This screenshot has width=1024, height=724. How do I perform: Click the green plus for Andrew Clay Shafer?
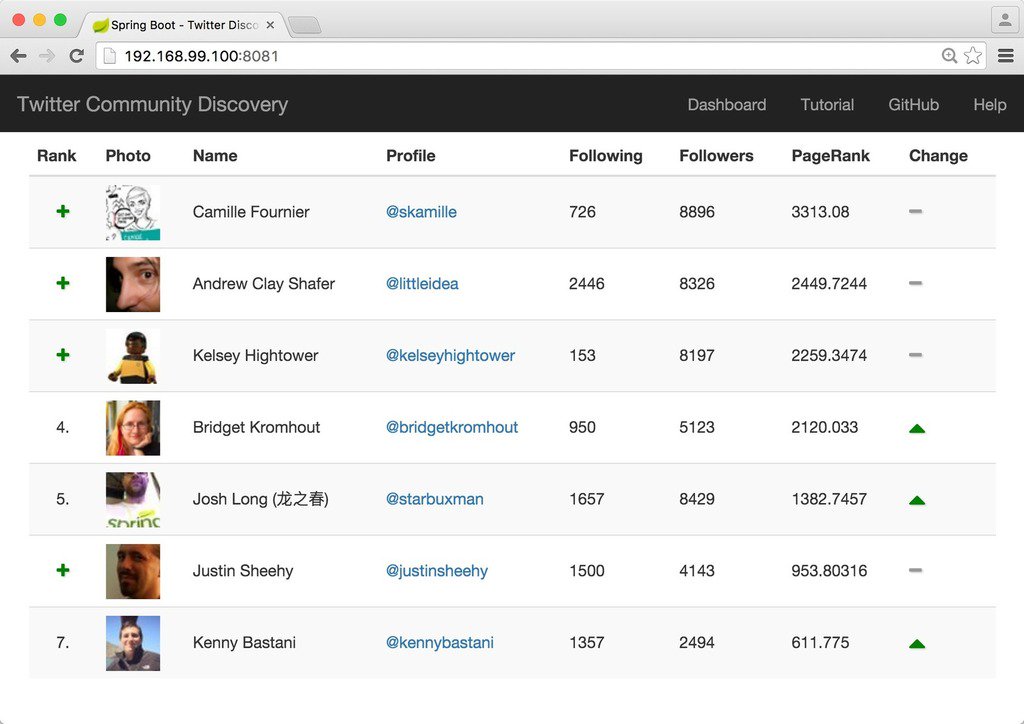(63, 283)
